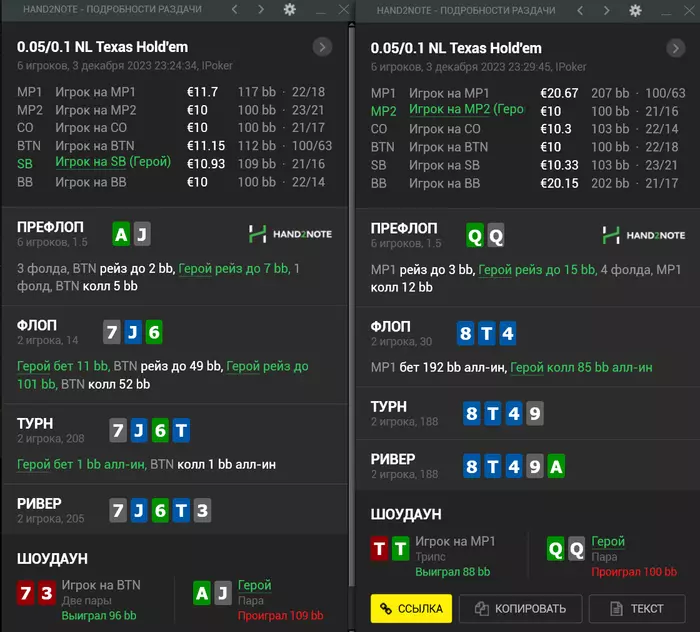Image resolution: width=700 pixels, height=632 pixels.
Task: Click the Hand2Note logo in left window
Action: (290, 234)
